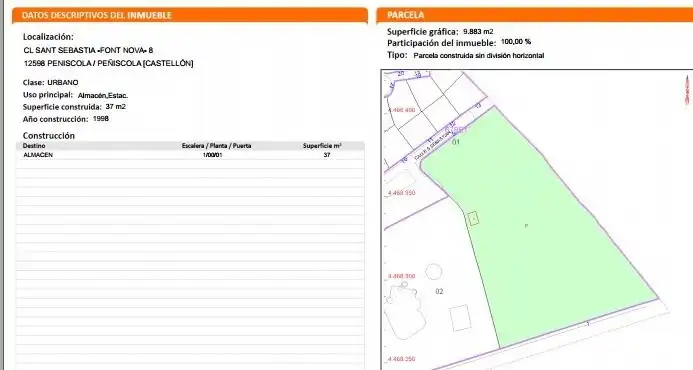Select the '12598 PENISCOLA / PEÑISCOLA [CASTELLÓN]' line
The image size is (693, 370).
(x=108, y=63)
